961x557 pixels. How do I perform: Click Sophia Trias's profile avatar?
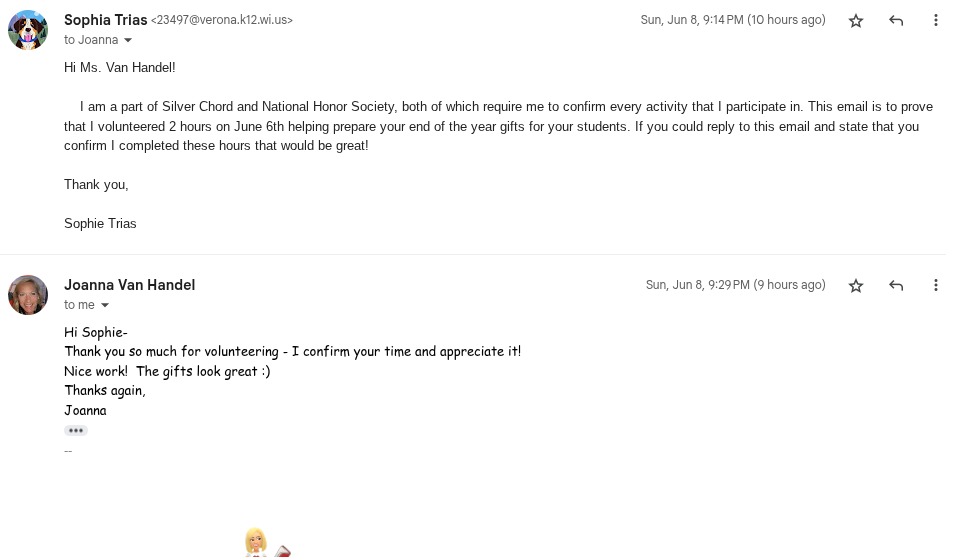pyautogui.click(x=28, y=30)
